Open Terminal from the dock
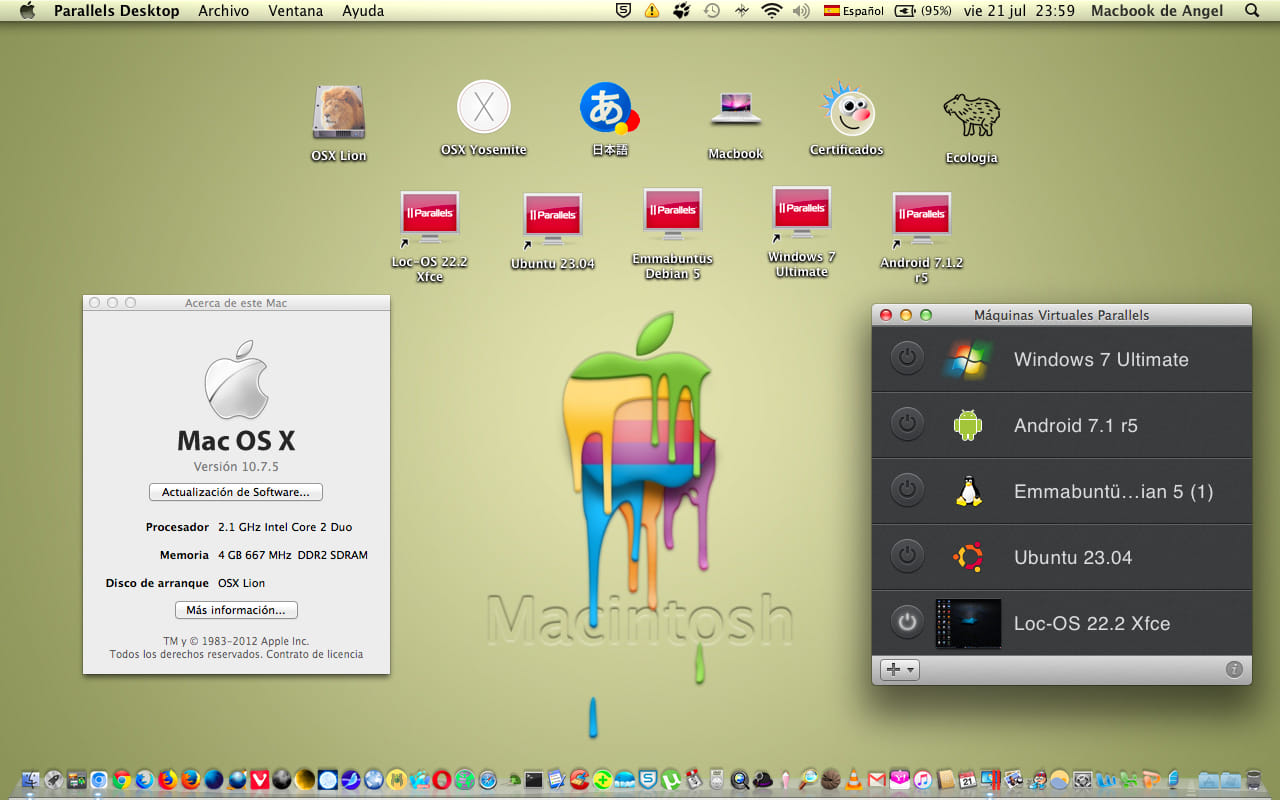The height and width of the screenshot is (800, 1280). pos(534,780)
